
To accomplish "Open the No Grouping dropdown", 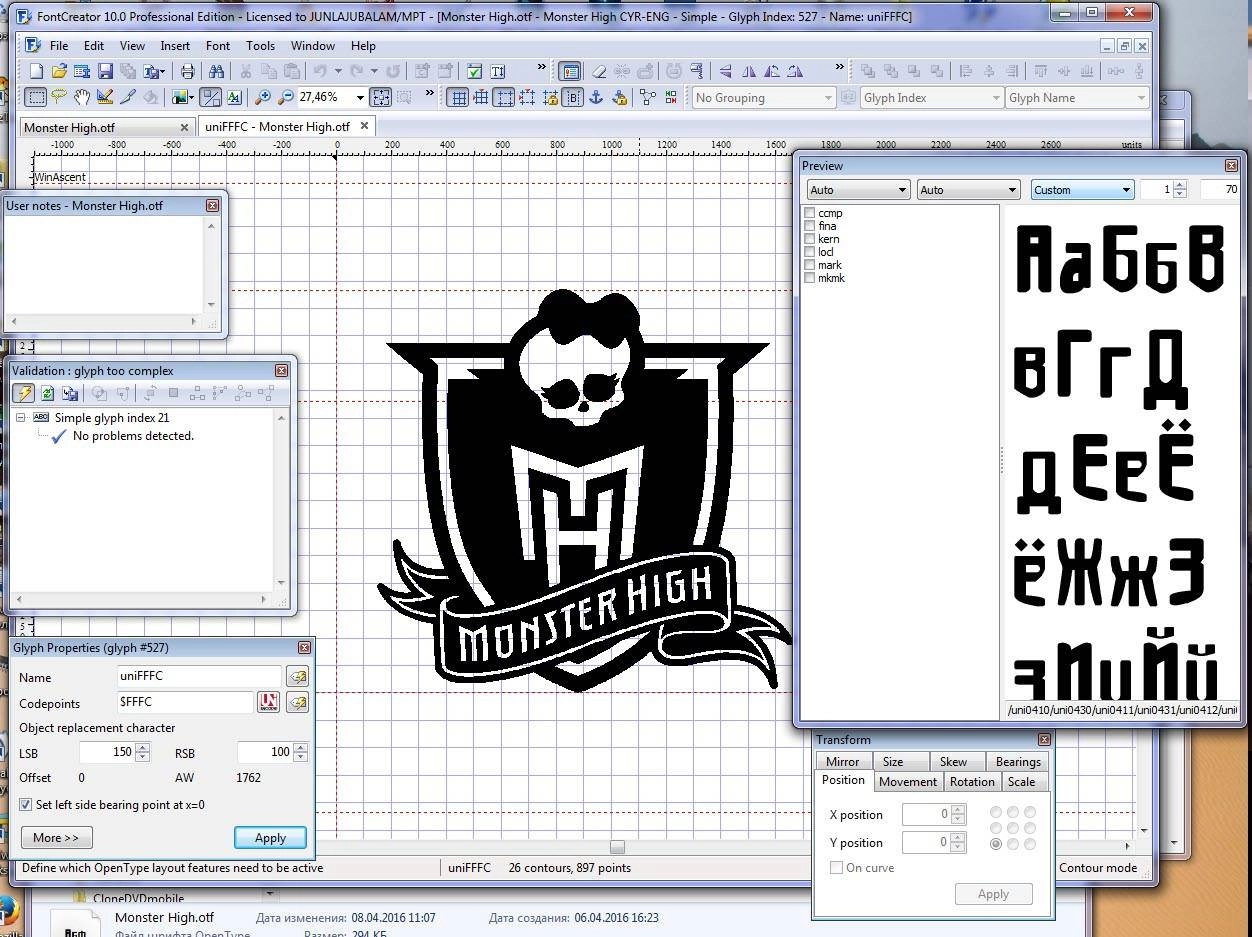I will pos(763,97).
